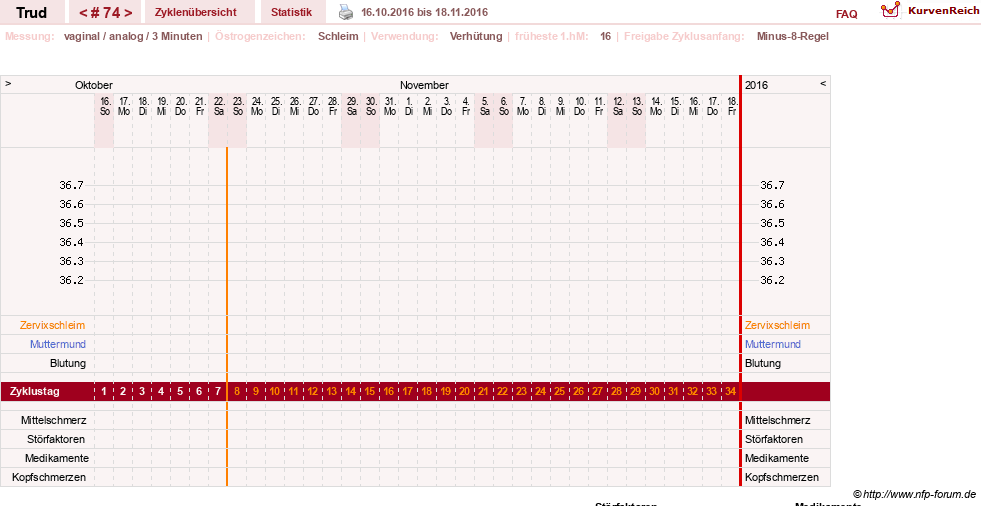Select cycle day 28 in Zyklustag row
The height and width of the screenshot is (506, 981).
616,392
